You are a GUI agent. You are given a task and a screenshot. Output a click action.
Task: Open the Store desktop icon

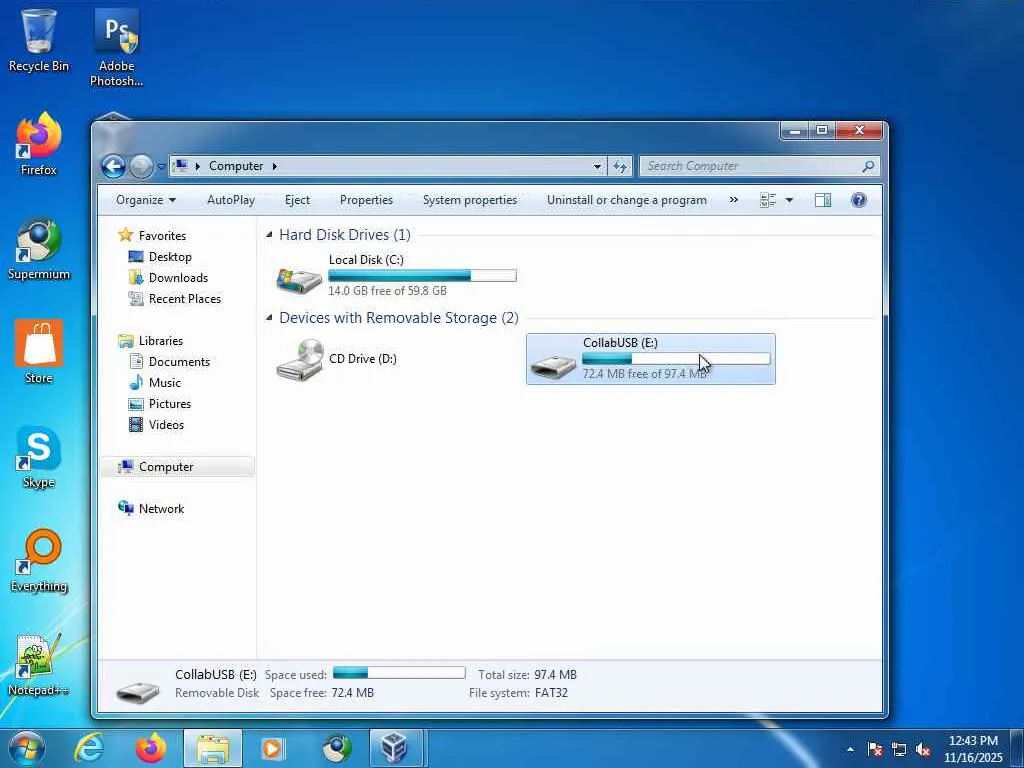click(x=39, y=352)
